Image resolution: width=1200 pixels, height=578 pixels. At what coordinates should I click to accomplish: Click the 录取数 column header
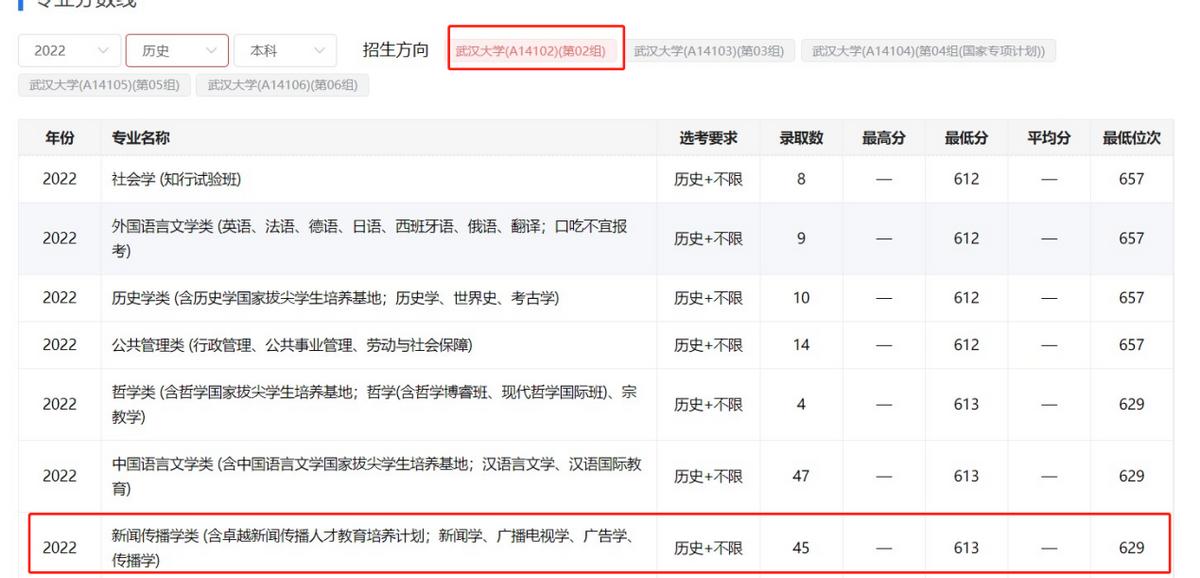click(800, 137)
